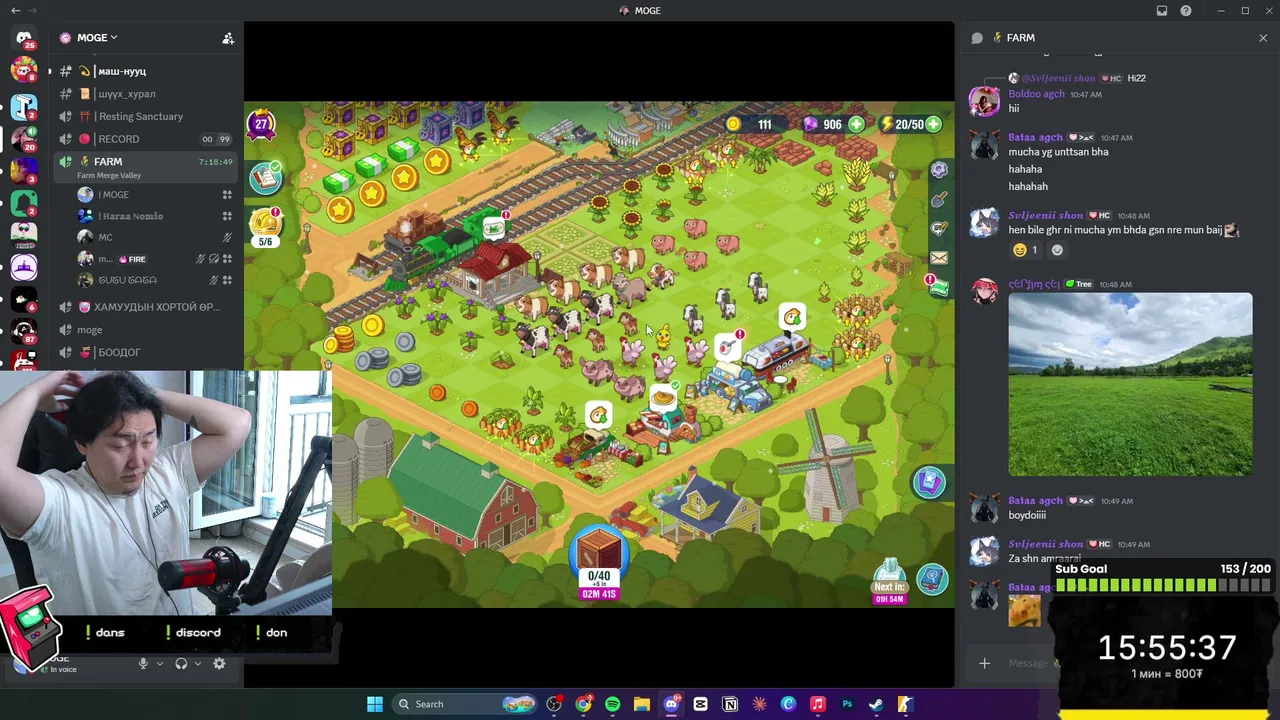Open the green field image in chat

[1130, 384]
